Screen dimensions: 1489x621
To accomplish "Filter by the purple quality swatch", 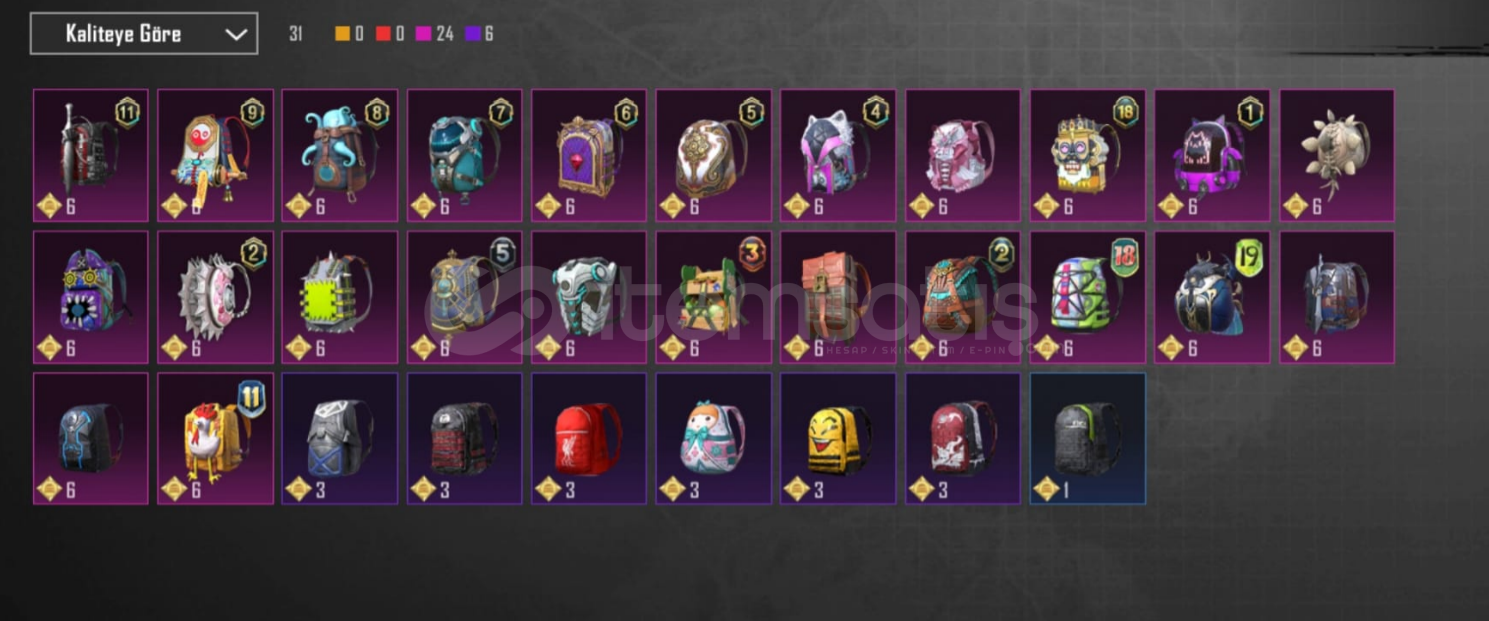I will pyautogui.click(x=472, y=34).
